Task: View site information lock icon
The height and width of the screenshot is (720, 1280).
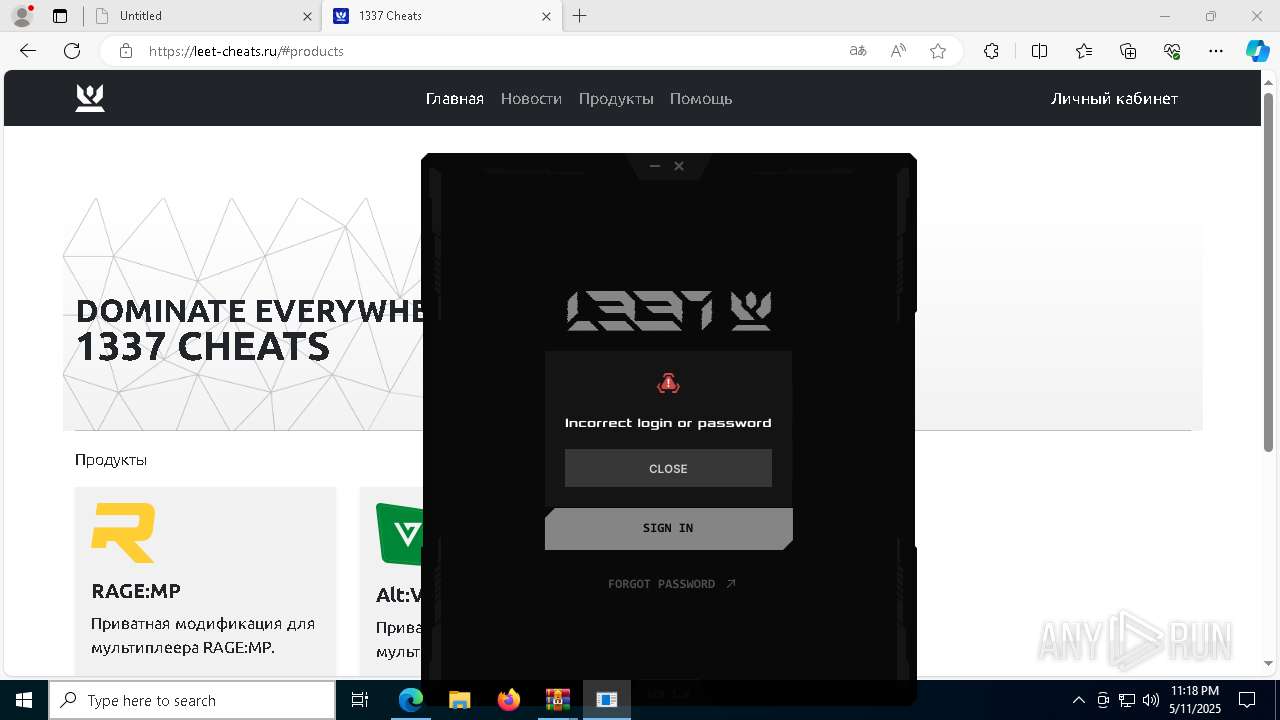Action: click(x=125, y=51)
